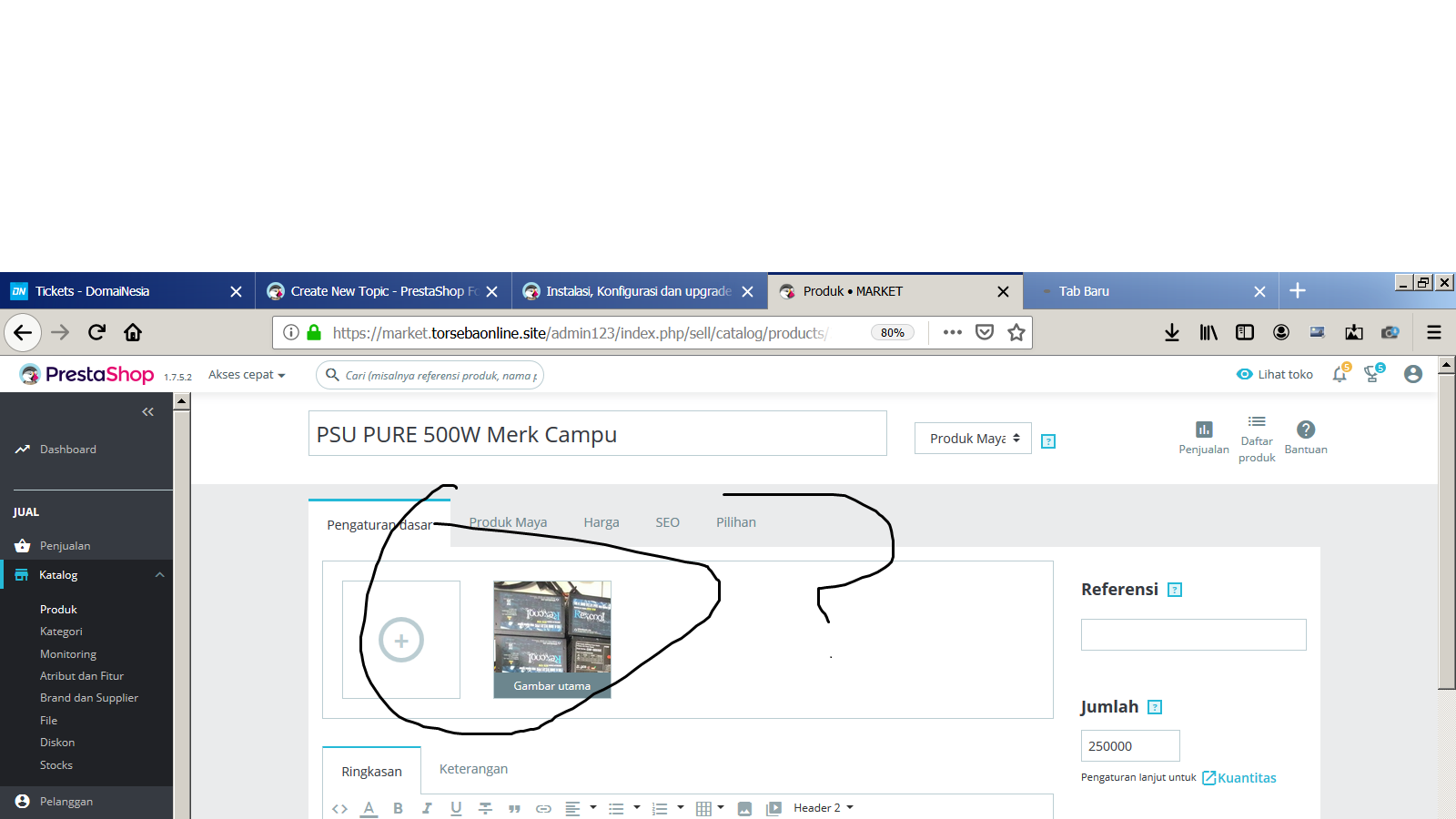
Task: Switch to the Keterangan description tab
Action: [473, 769]
